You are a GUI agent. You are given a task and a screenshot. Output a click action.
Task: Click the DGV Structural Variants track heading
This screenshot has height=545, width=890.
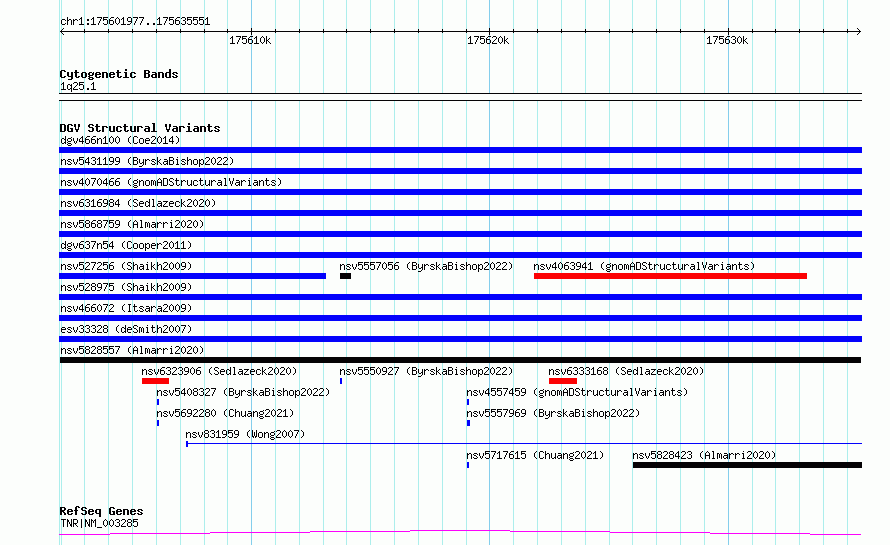click(140, 128)
